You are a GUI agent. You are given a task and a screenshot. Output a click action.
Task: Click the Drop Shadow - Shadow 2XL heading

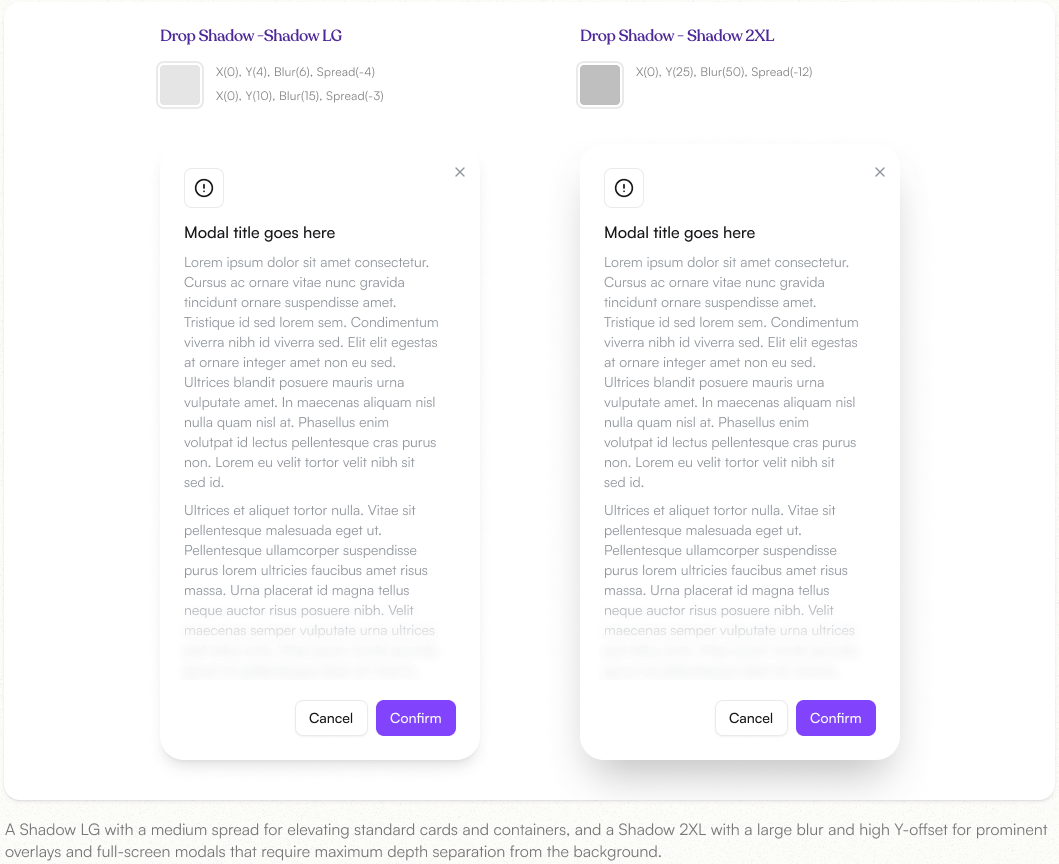pyautogui.click(x=677, y=36)
